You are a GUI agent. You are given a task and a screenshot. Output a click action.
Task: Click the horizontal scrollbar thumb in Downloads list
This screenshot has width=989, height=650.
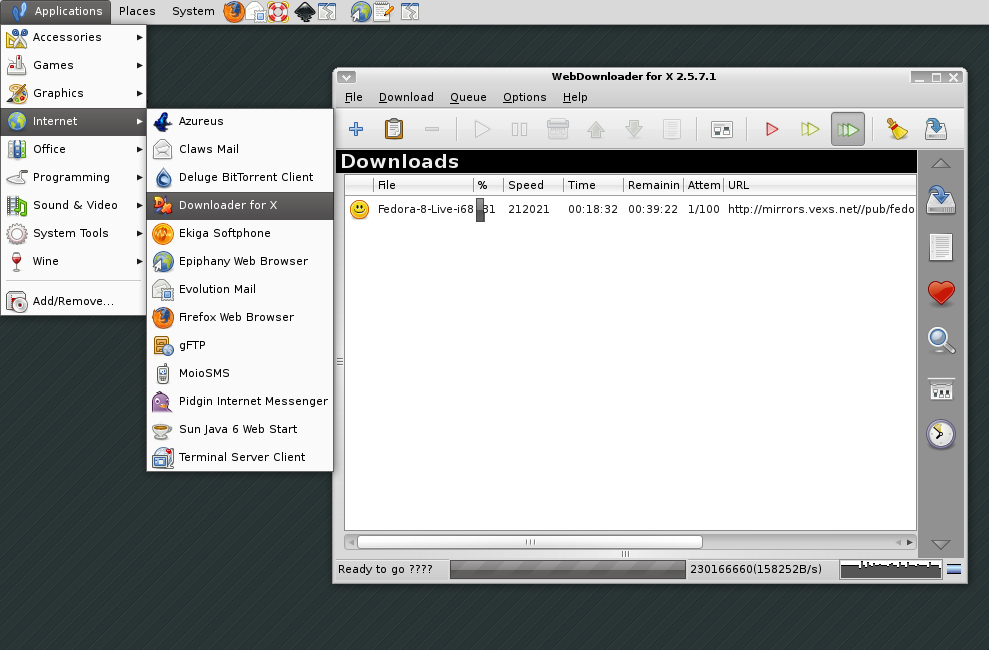pos(530,542)
